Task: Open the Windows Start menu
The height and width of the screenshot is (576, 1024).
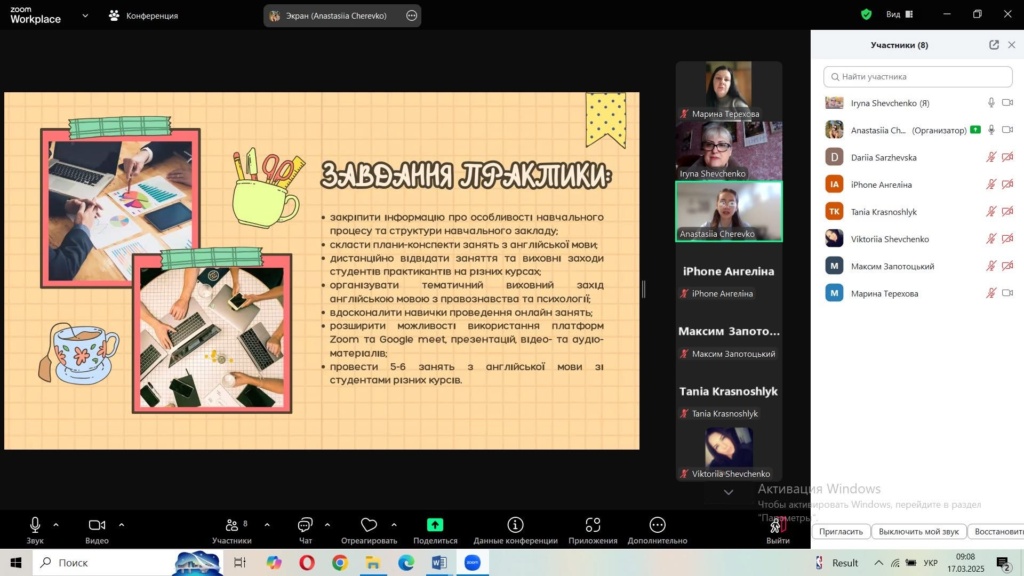Action: [16, 562]
